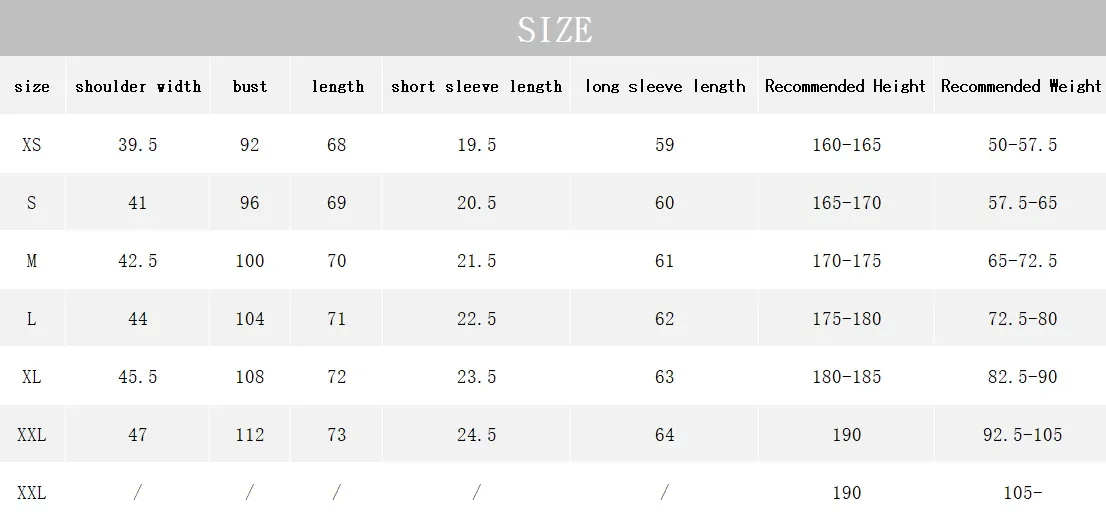Screen dimensions: 1106x512
Task: Select long sleeve length value 64
Action: pyautogui.click(x=665, y=435)
